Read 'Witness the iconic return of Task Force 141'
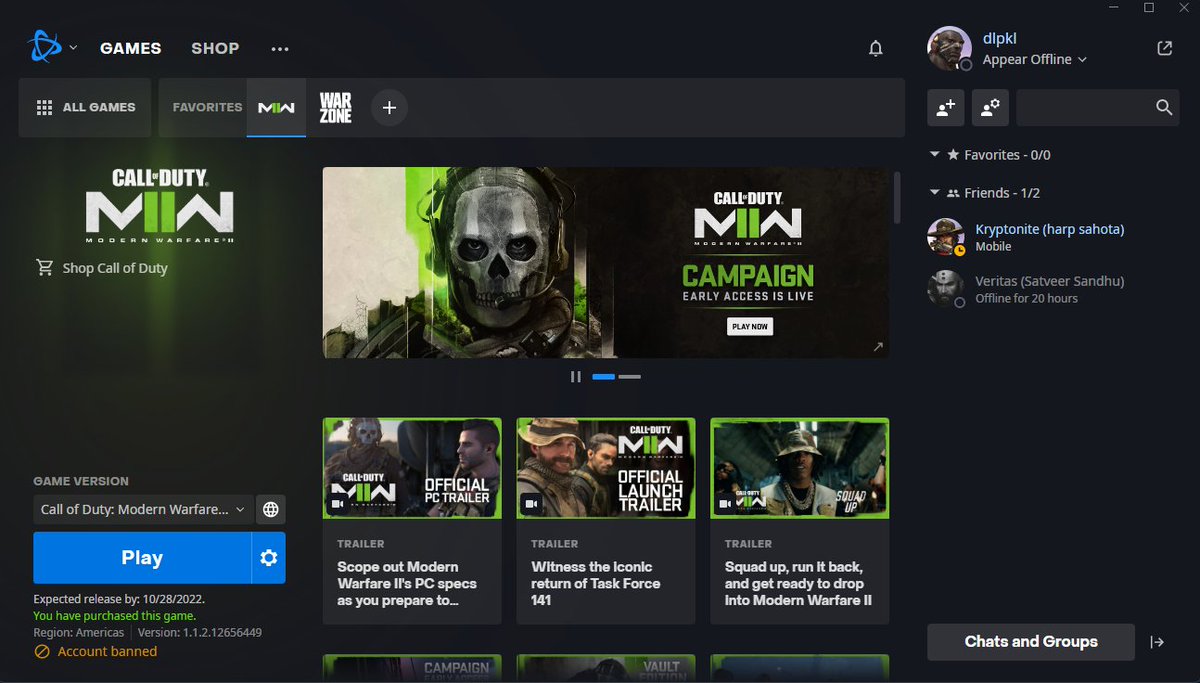The image size is (1200, 683). point(596,584)
